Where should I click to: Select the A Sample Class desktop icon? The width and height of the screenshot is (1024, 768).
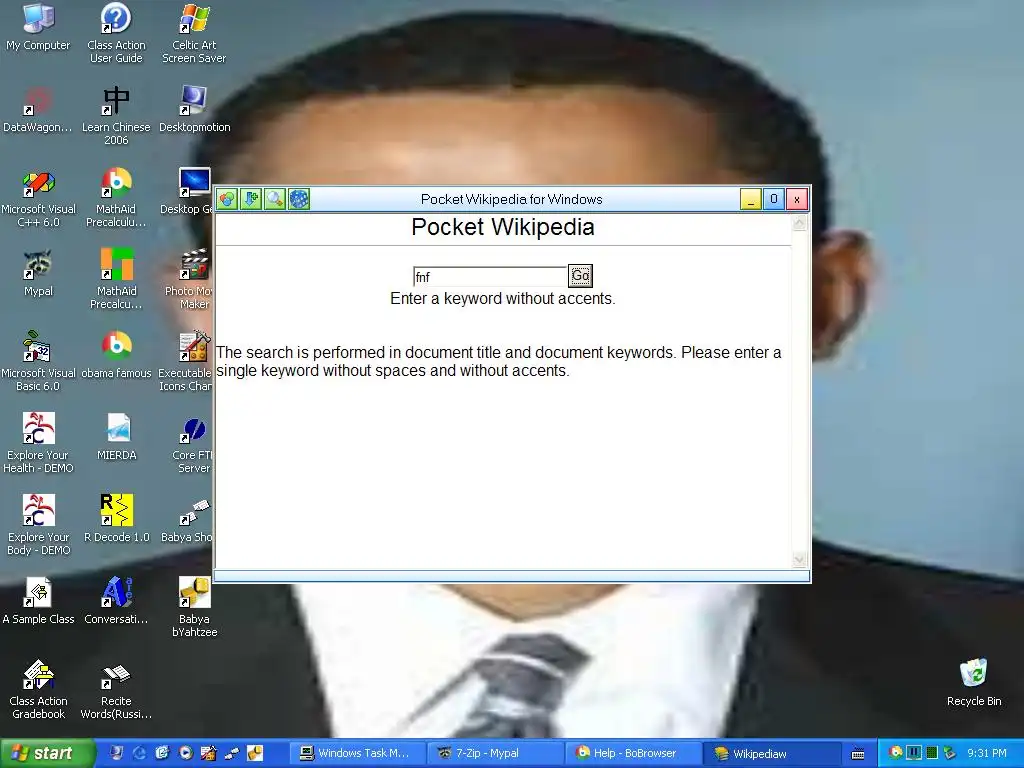(38, 601)
